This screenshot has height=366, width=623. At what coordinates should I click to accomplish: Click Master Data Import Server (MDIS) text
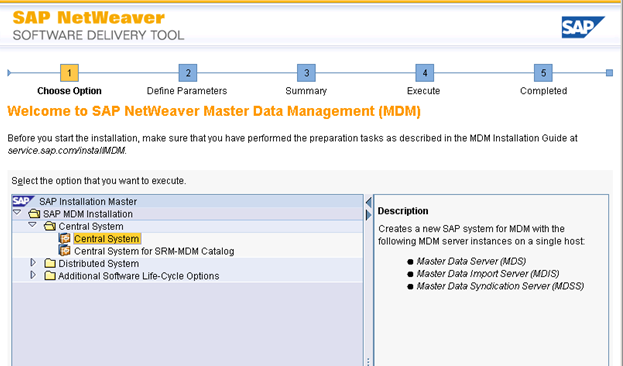[488, 274]
